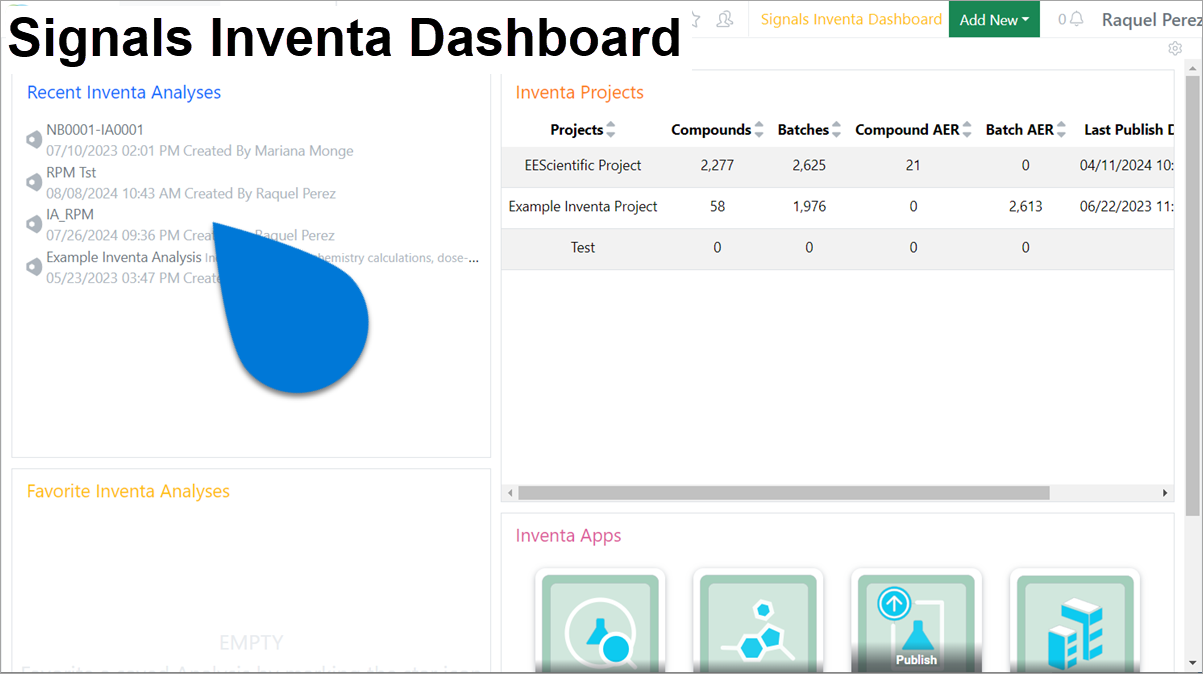Click the 21 Compound AER cell

pyautogui.click(x=913, y=165)
